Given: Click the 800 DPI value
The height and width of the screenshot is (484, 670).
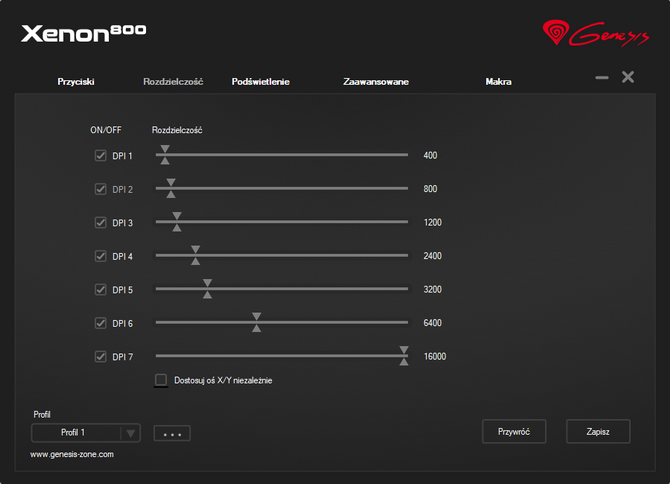Looking at the screenshot, I should 430,189.
